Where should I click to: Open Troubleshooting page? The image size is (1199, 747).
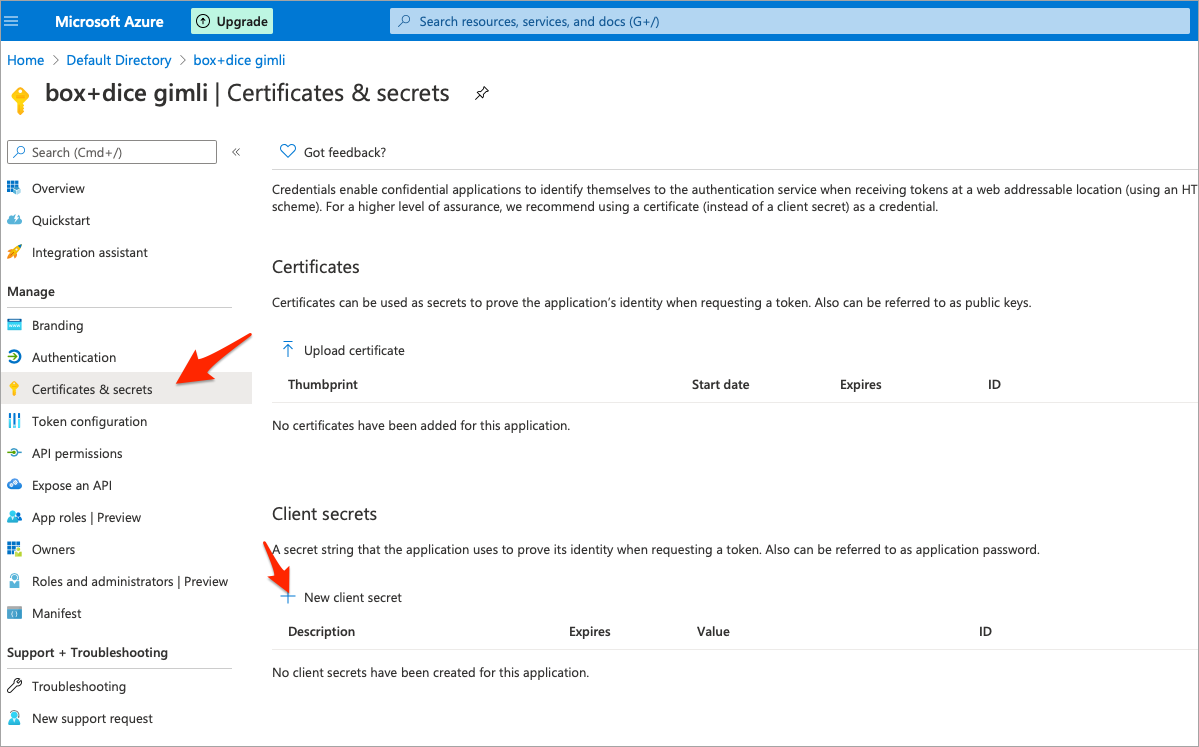coord(79,687)
